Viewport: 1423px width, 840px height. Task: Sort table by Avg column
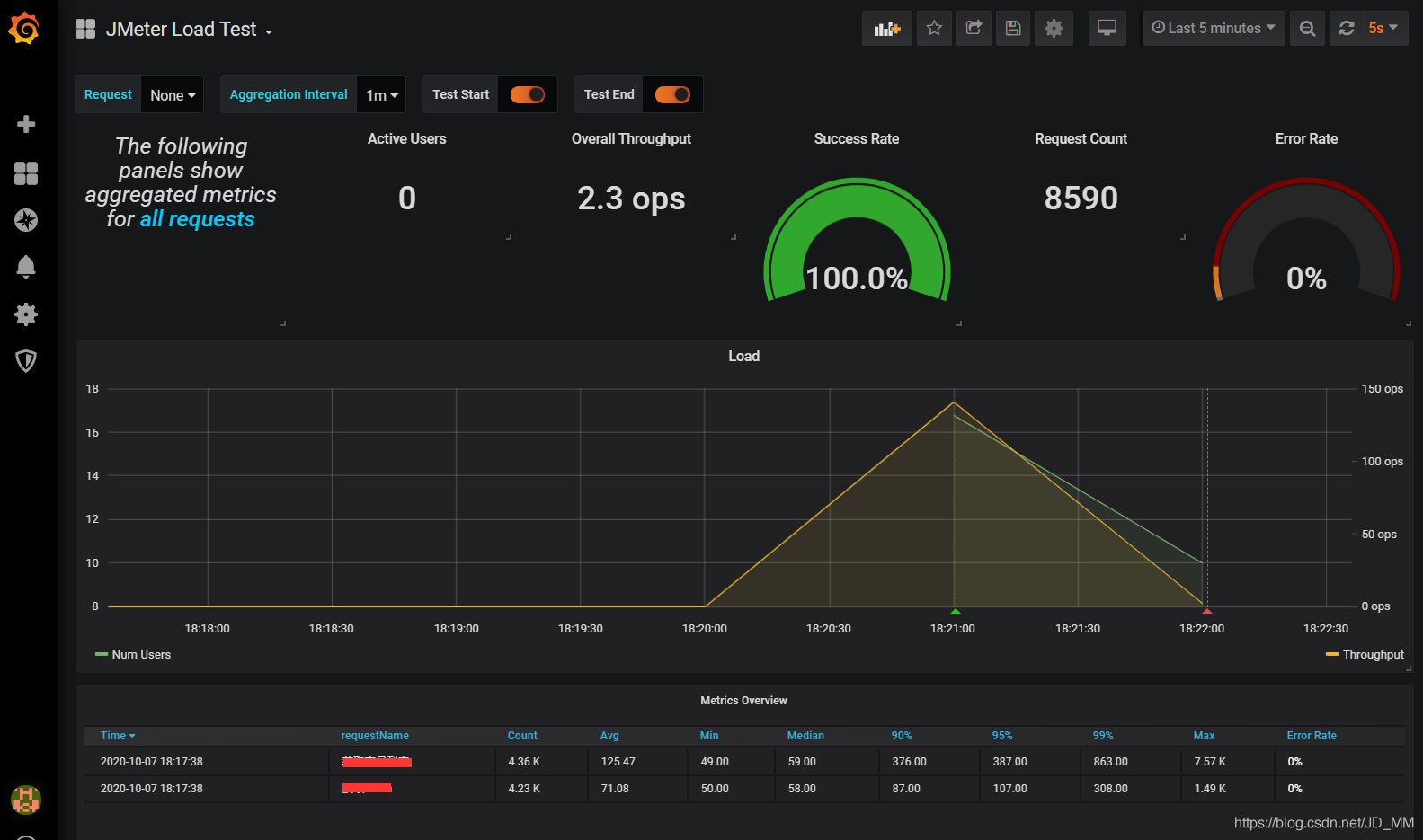[x=609, y=736]
